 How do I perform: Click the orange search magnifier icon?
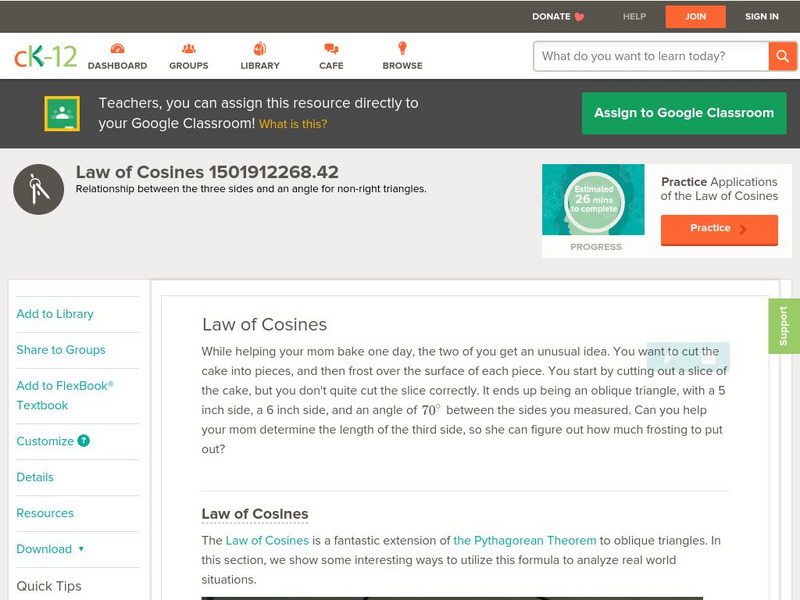(x=782, y=56)
